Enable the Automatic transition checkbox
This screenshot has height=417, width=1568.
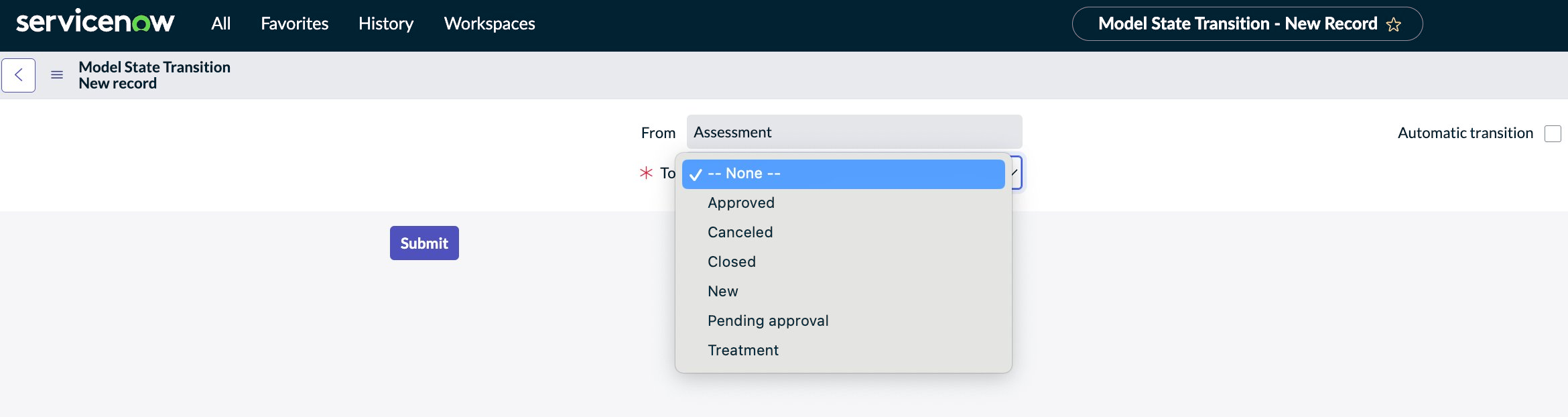(1553, 133)
